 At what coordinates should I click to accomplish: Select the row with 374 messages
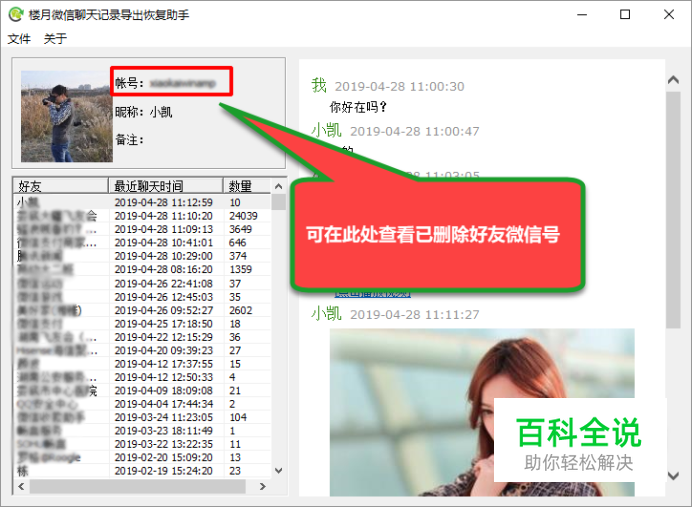pos(142,256)
